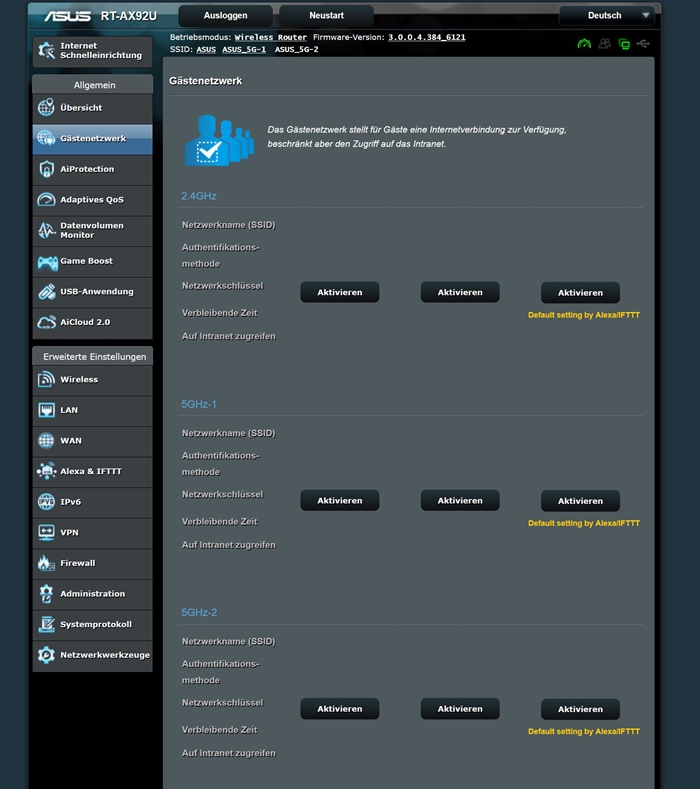Click the Datenvolumen Monitor waveform icon

pos(46,230)
